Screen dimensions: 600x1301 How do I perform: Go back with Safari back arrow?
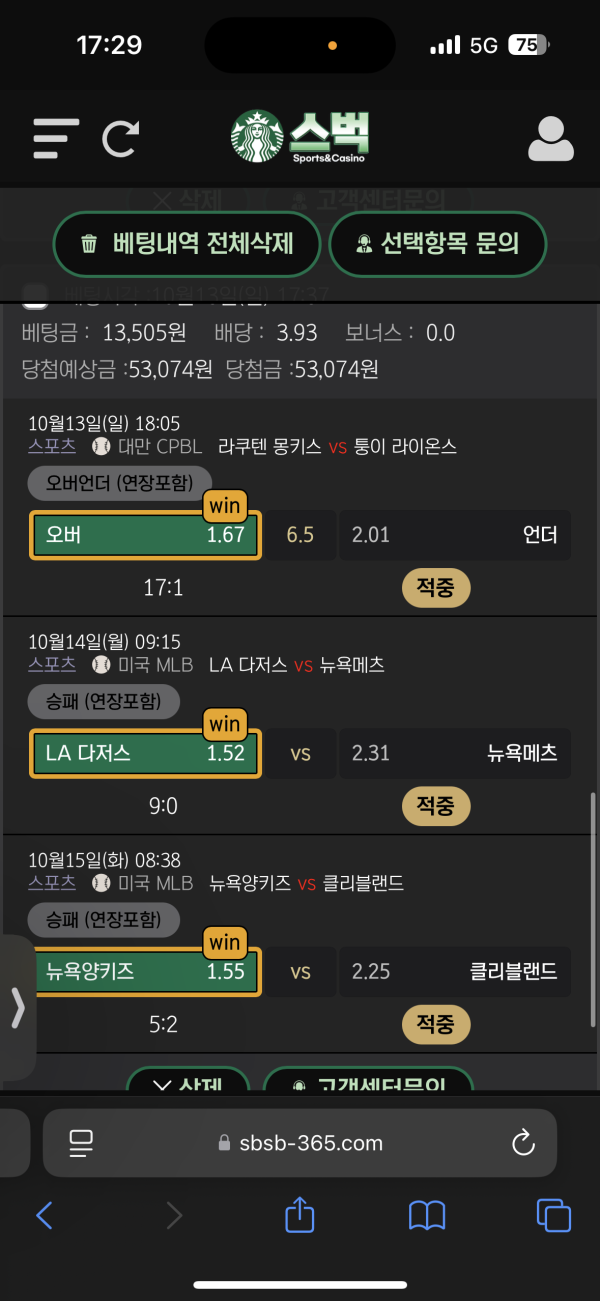44,1215
